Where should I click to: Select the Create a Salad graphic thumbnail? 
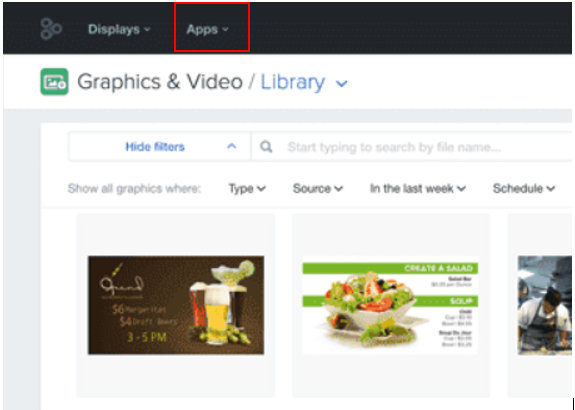(390, 305)
